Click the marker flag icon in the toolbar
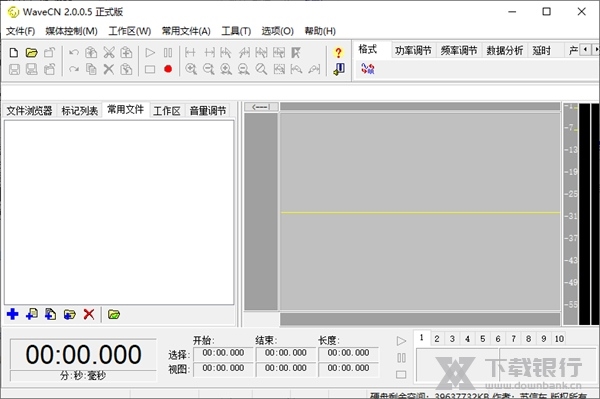 (x=296, y=52)
